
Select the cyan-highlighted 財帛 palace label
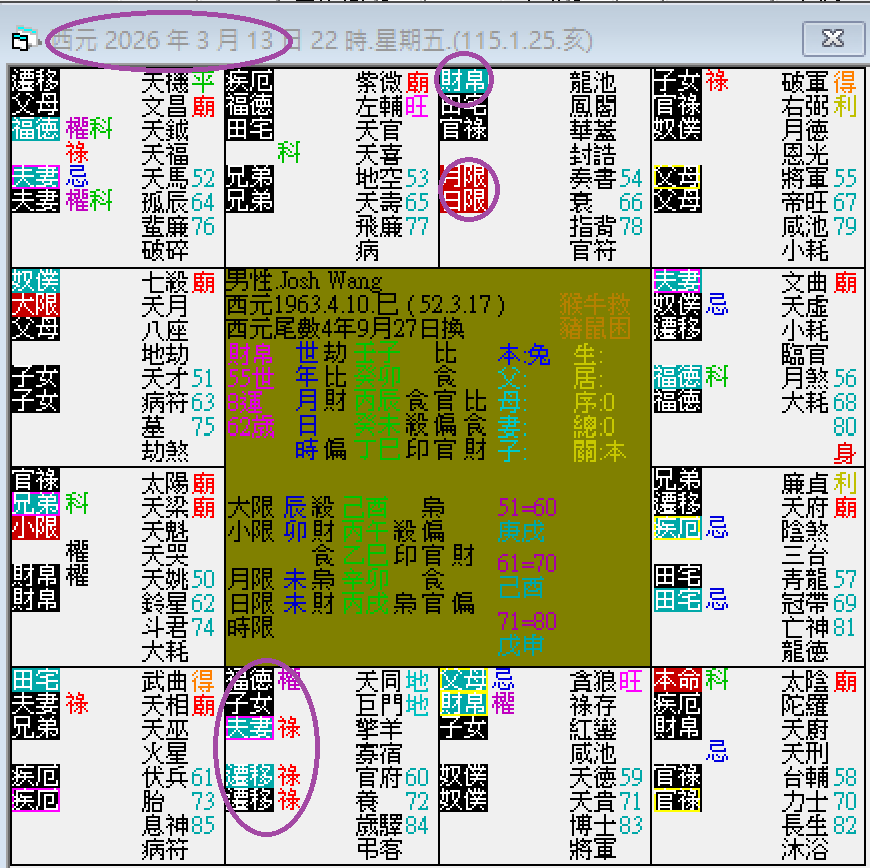tap(461, 82)
